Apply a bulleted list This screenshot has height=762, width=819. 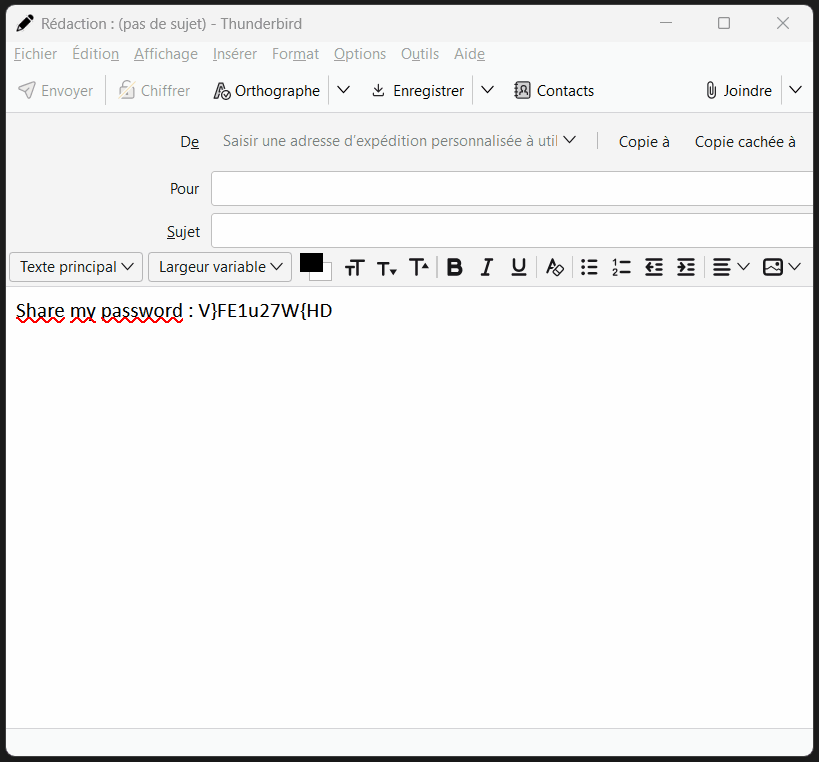coord(589,267)
